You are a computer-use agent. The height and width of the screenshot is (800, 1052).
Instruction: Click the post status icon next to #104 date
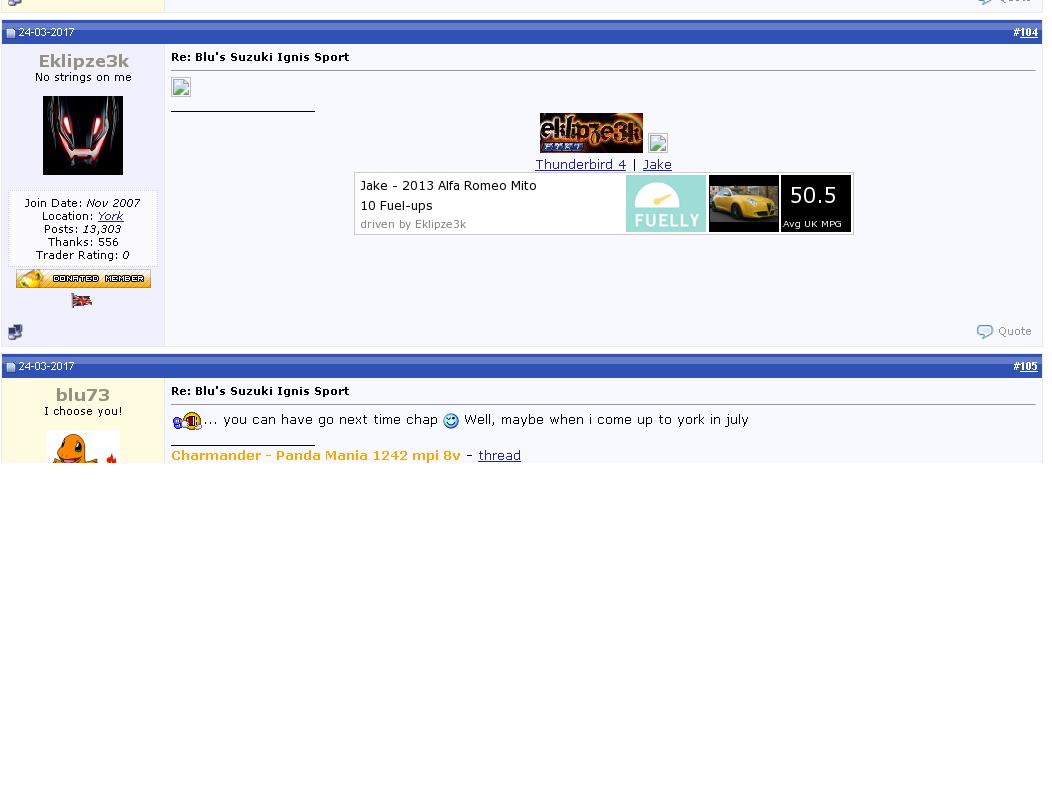(x=11, y=33)
